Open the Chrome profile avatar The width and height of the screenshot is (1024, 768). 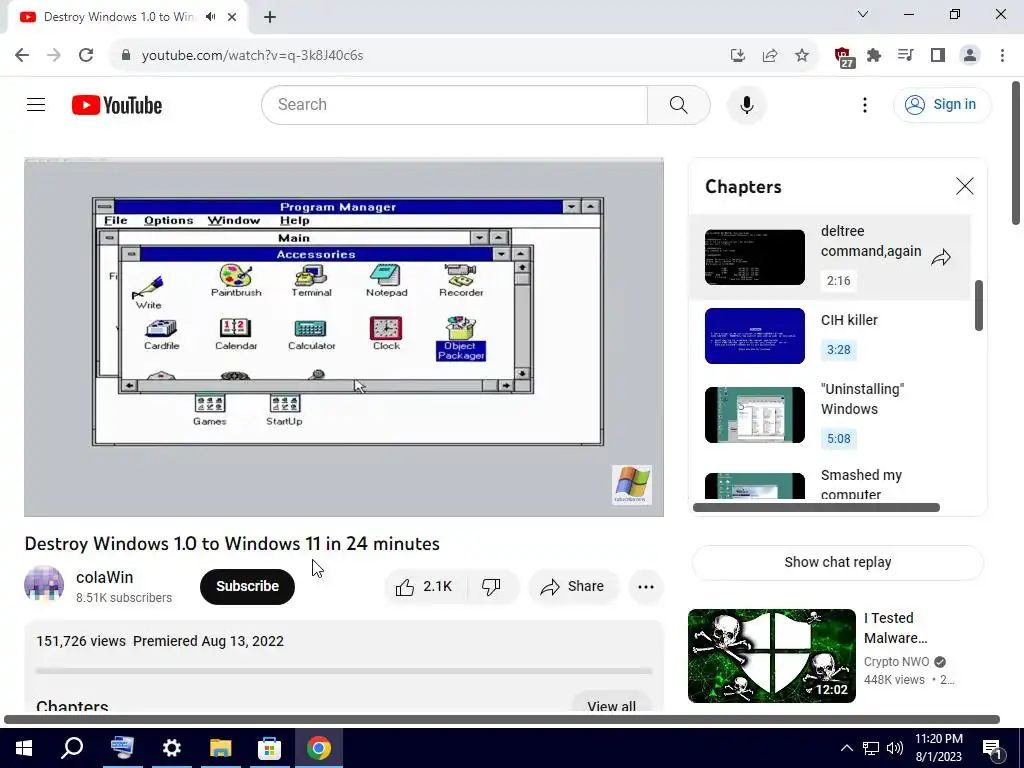970,56
